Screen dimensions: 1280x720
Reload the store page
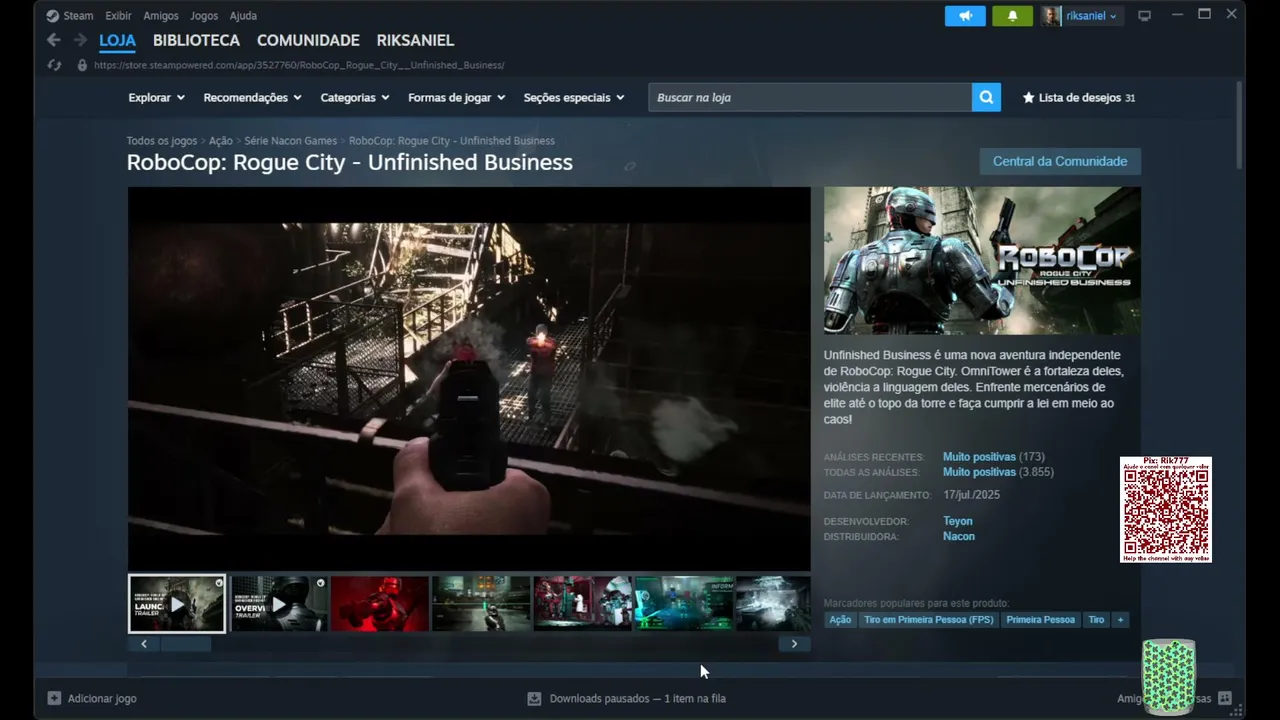point(55,65)
